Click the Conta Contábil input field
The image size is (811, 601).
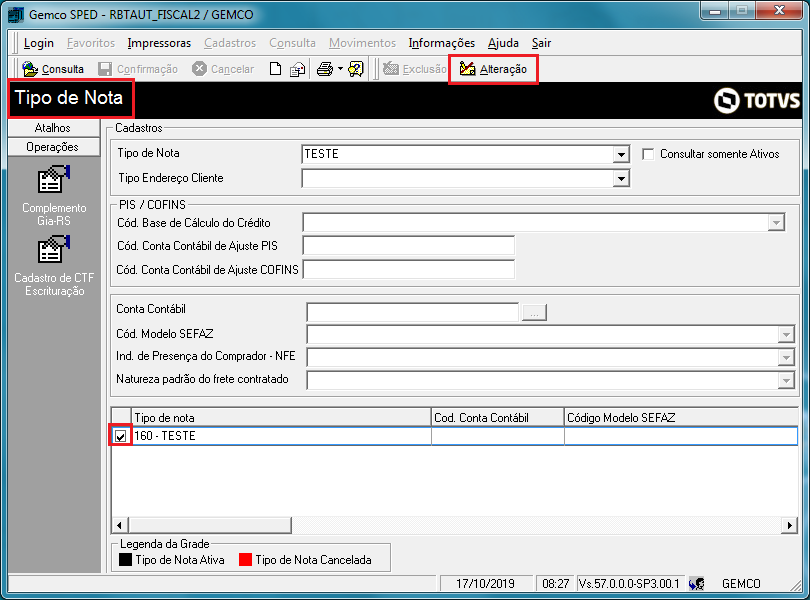pyautogui.click(x=413, y=312)
